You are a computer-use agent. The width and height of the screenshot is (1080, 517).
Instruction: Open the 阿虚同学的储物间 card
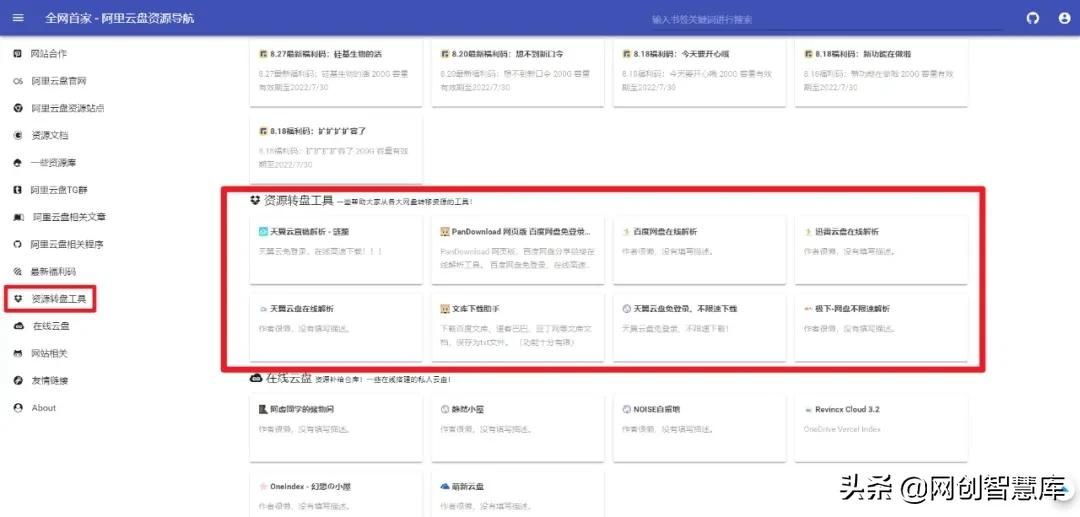click(x=335, y=427)
